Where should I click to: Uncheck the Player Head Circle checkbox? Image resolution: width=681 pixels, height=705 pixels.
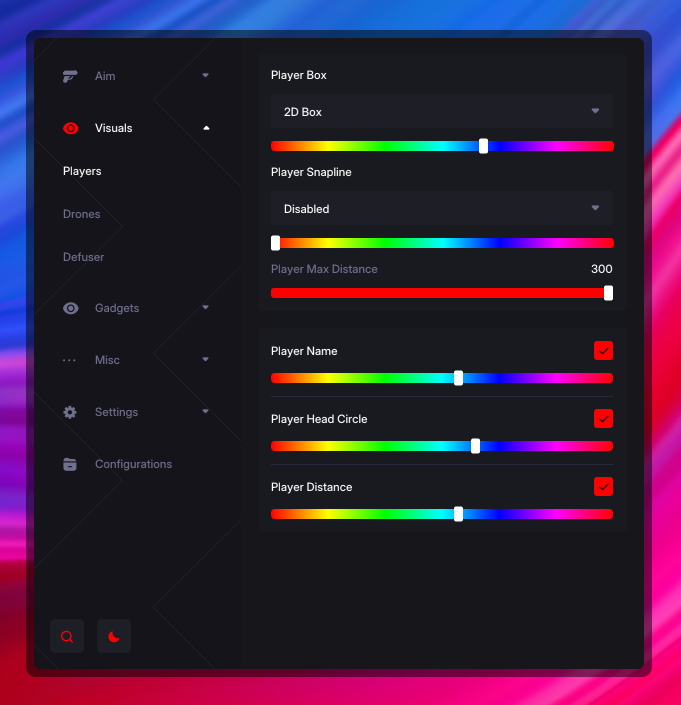(x=603, y=419)
